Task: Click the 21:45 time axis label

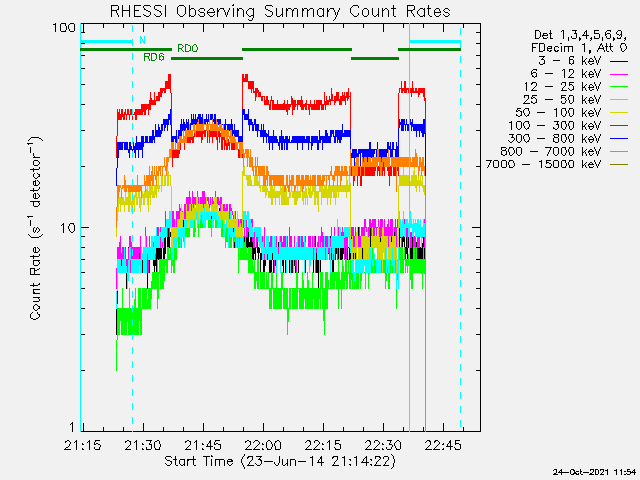Action: 203,445
